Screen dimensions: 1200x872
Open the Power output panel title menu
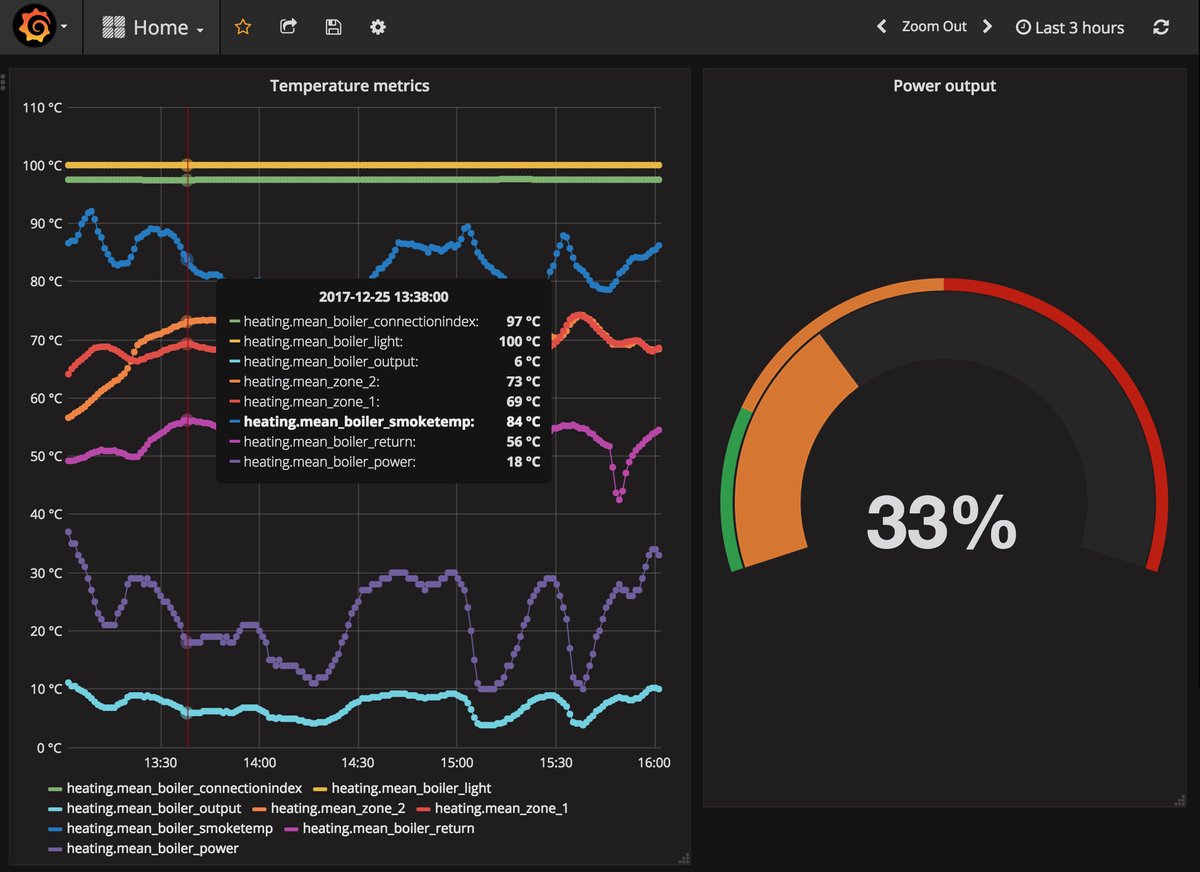944,86
